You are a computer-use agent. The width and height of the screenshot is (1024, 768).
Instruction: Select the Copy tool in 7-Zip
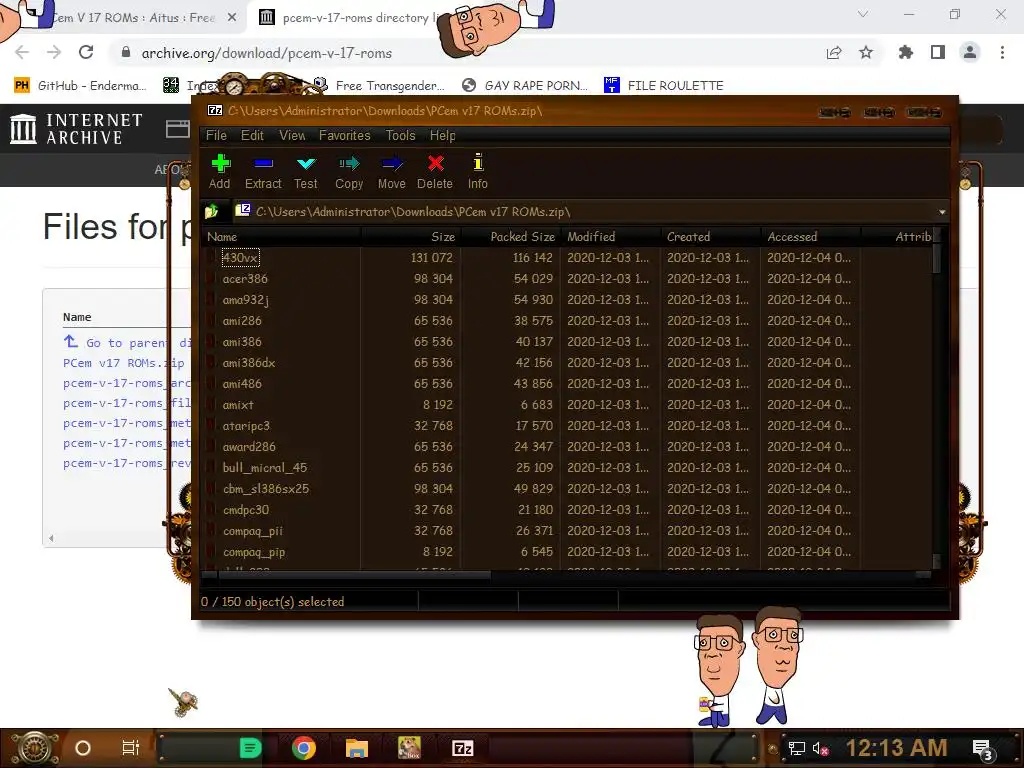[x=349, y=172]
